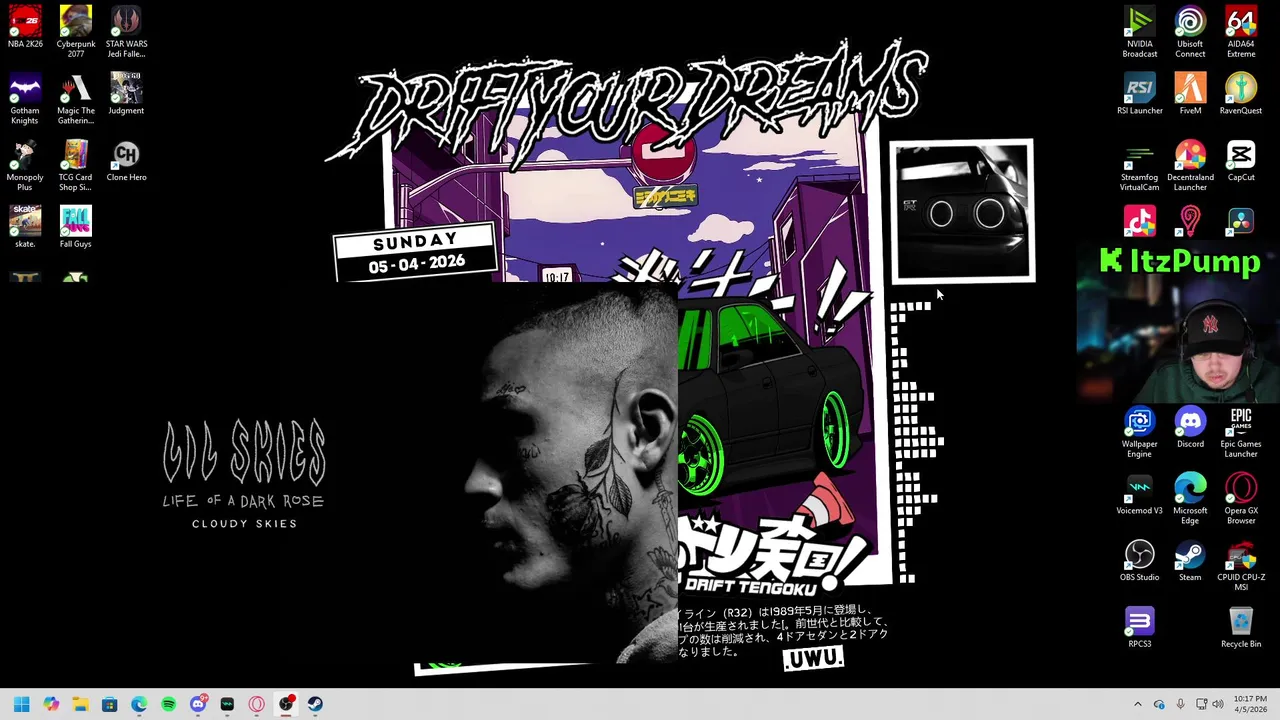Open the skate. desktop shortcut

[x=25, y=227]
